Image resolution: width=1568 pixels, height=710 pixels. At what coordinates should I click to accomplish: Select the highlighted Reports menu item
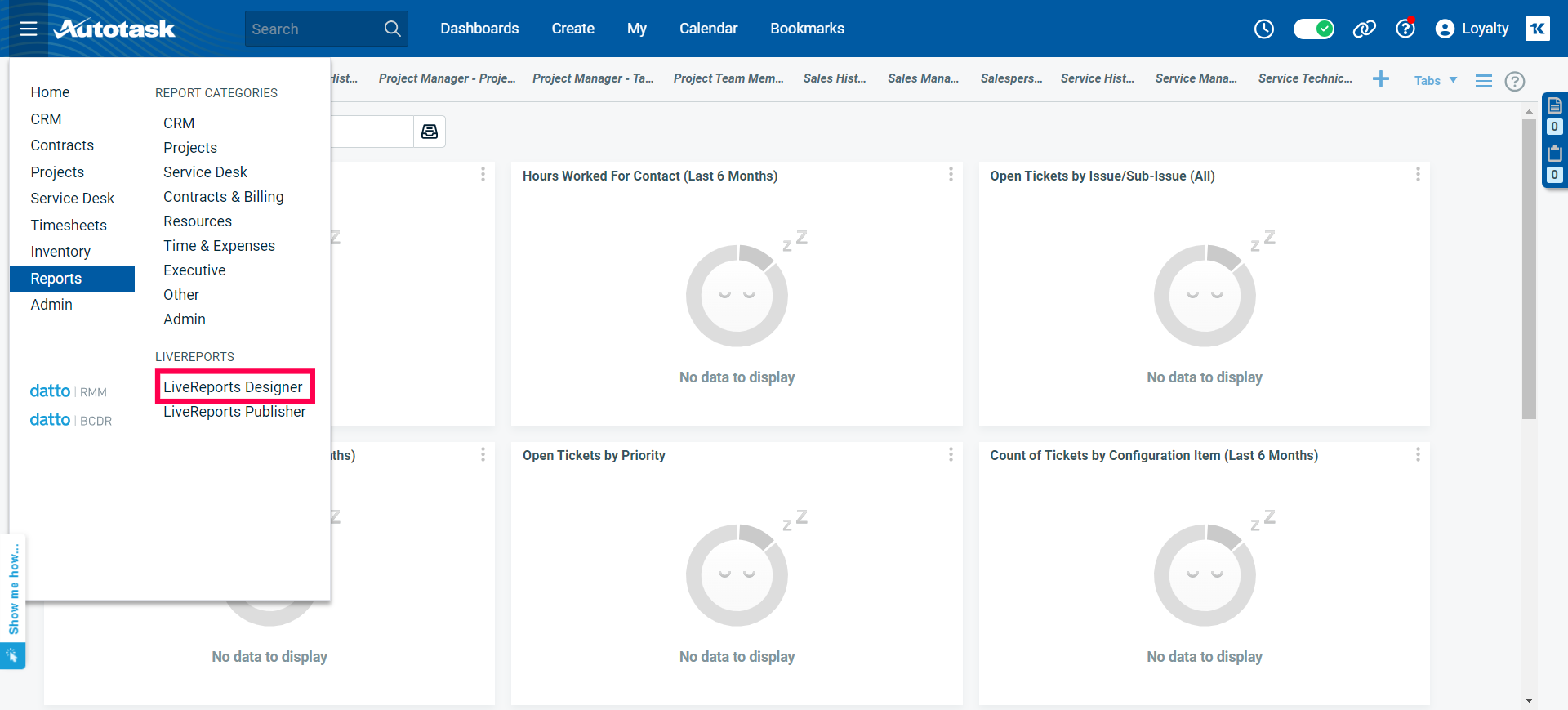(72, 279)
